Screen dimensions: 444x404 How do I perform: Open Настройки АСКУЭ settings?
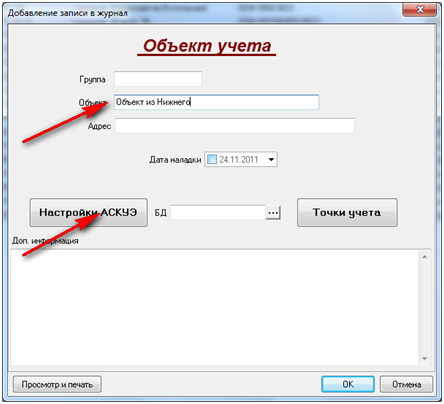click(89, 213)
